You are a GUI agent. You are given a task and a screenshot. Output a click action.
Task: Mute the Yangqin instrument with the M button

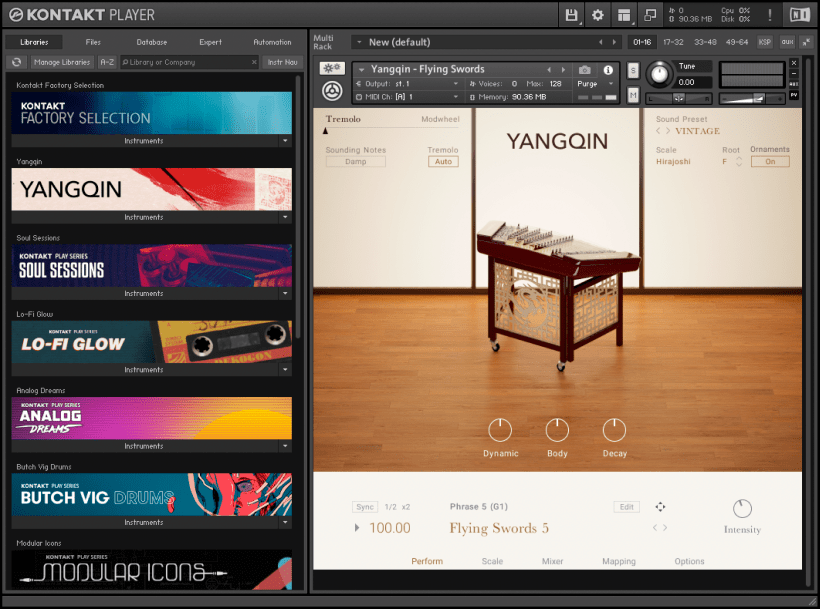633,95
